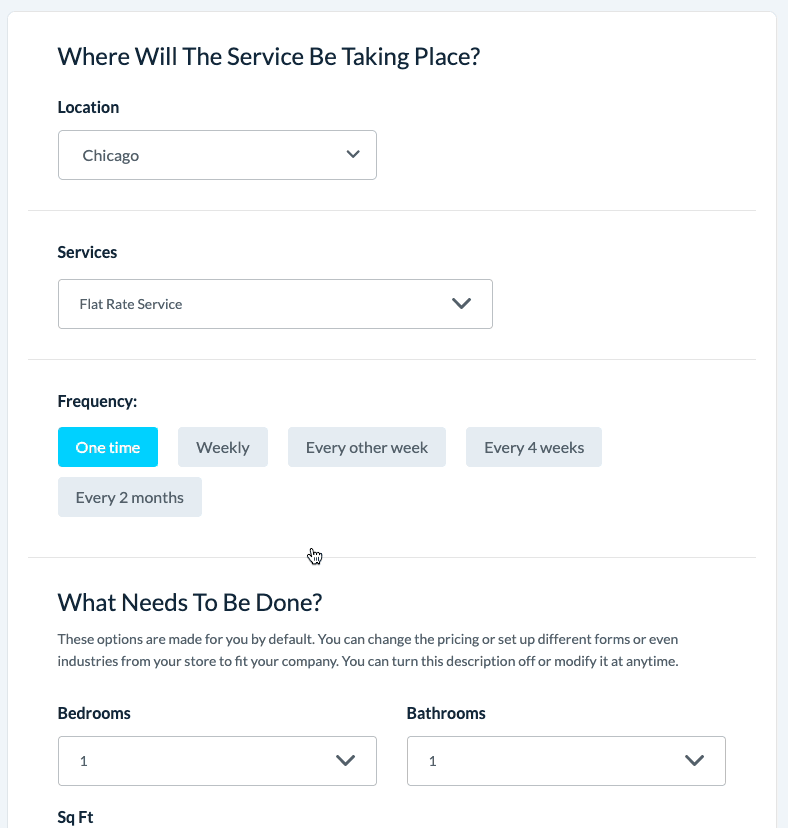788x828 pixels.
Task: Switch frequency to Every 2 months
Action: (x=130, y=497)
